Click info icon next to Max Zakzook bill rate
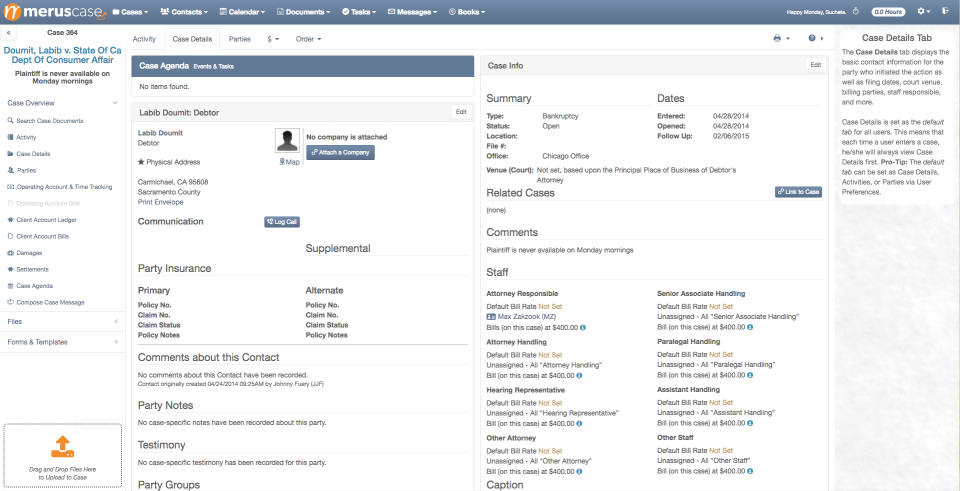The image size is (960, 491). coord(583,328)
